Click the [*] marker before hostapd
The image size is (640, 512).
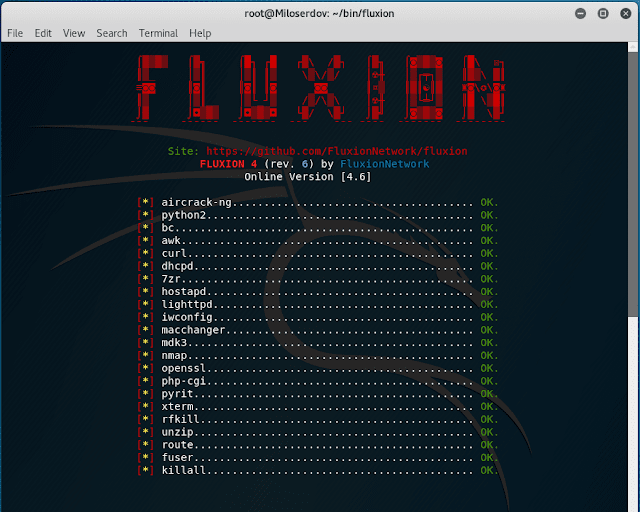pyautogui.click(x=146, y=292)
